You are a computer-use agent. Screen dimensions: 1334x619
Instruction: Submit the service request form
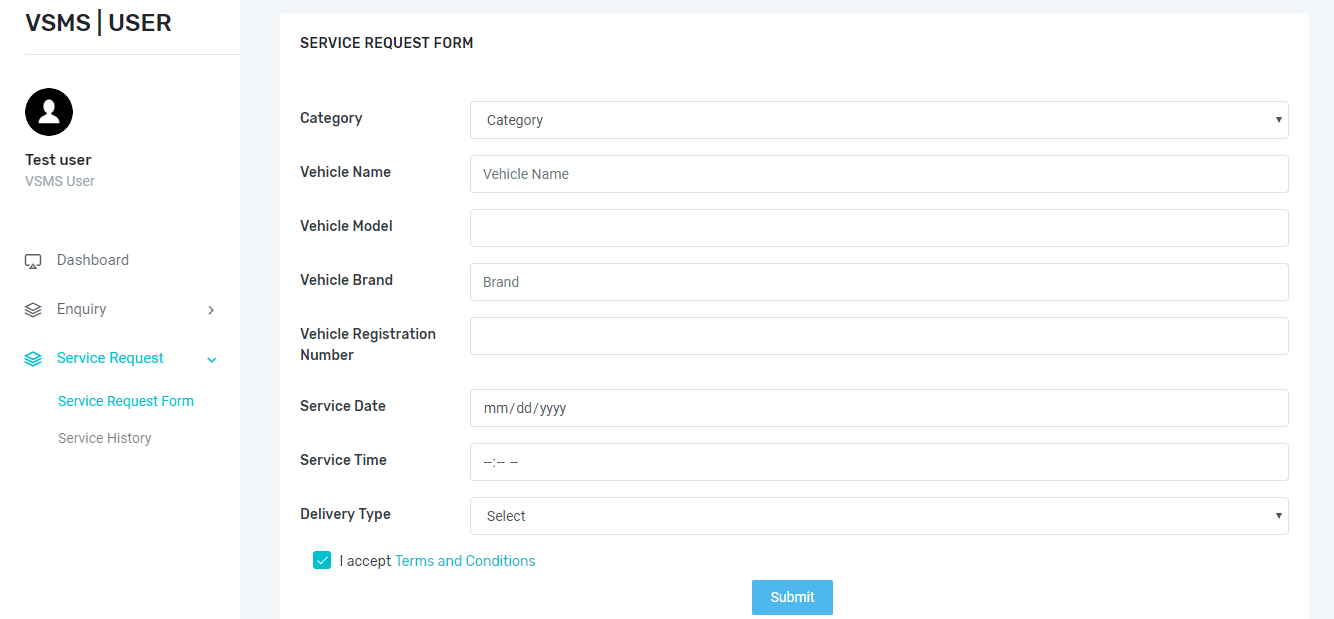(x=792, y=597)
